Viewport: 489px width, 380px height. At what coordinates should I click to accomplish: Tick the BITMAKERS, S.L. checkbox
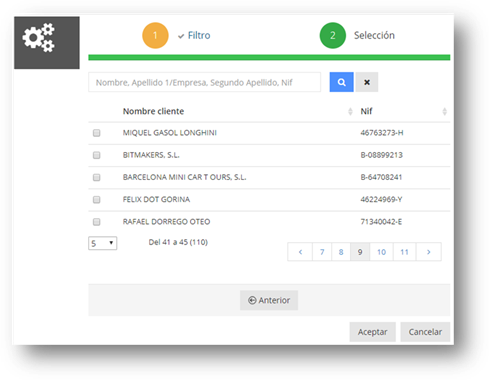pos(97,155)
